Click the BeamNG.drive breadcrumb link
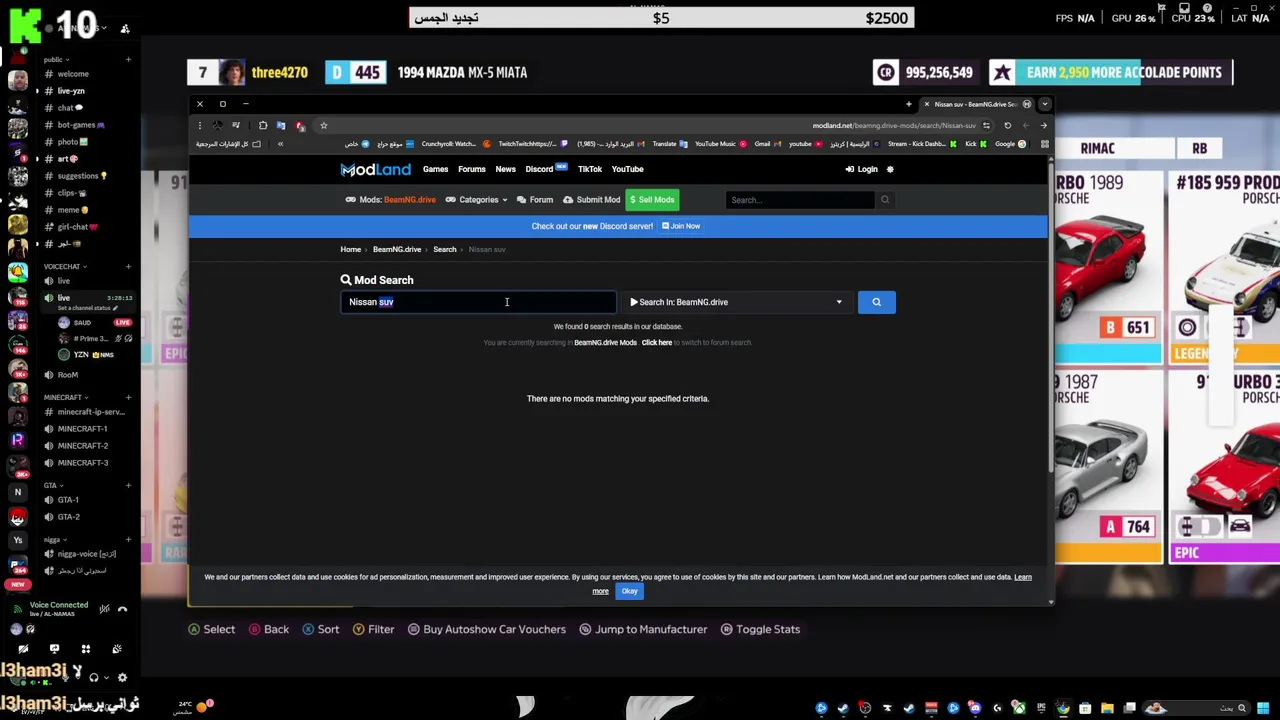Viewport: 1280px width, 720px height. 397,249
